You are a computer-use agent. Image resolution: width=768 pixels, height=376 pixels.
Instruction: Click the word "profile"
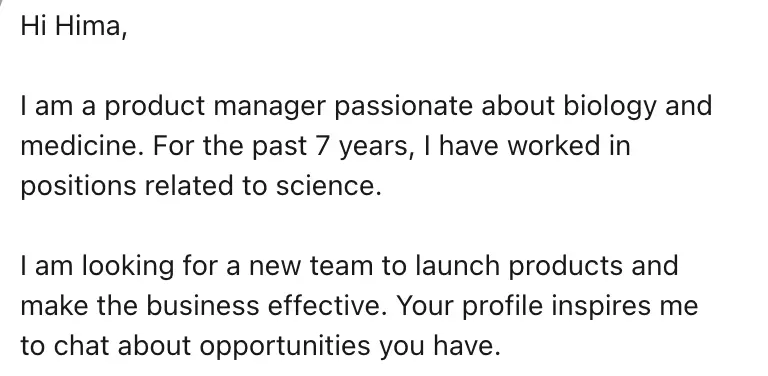(503, 307)
